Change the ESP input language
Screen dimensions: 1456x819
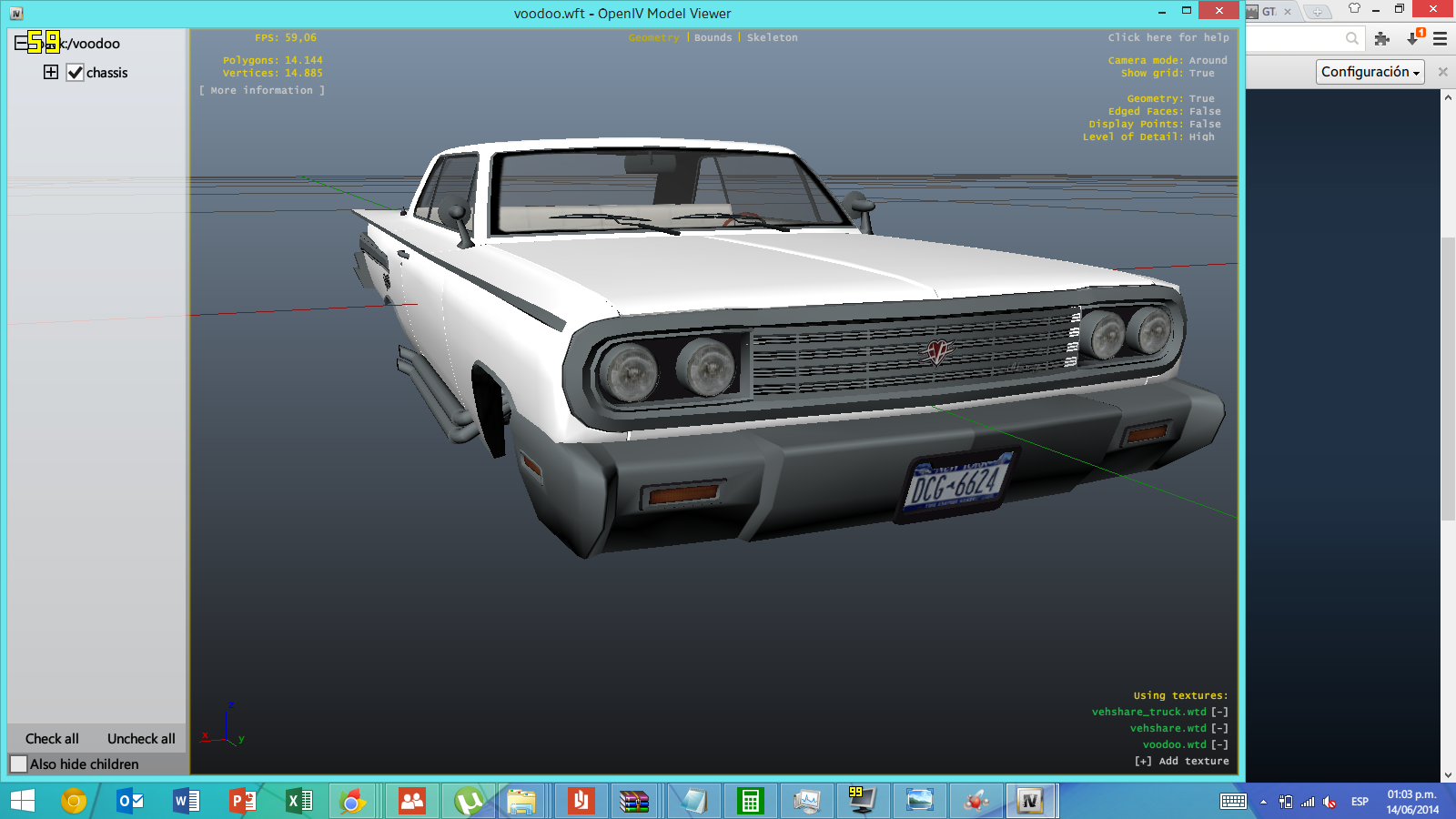1360,802
